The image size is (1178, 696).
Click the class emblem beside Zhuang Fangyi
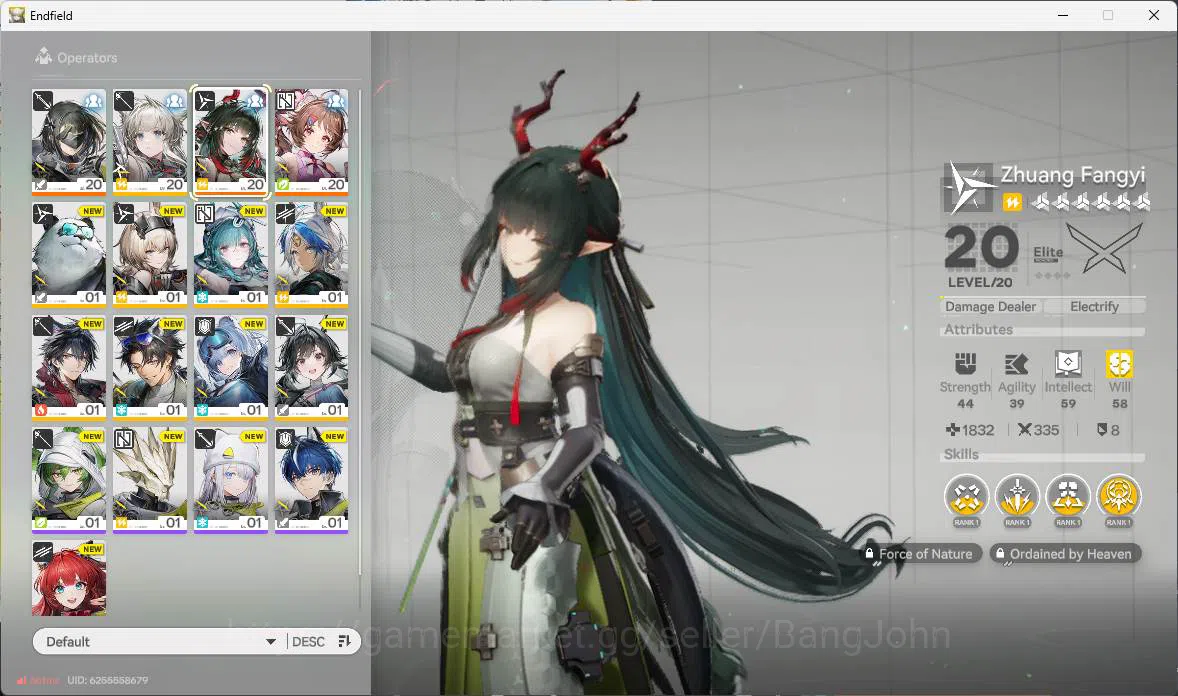pos(968,188)
